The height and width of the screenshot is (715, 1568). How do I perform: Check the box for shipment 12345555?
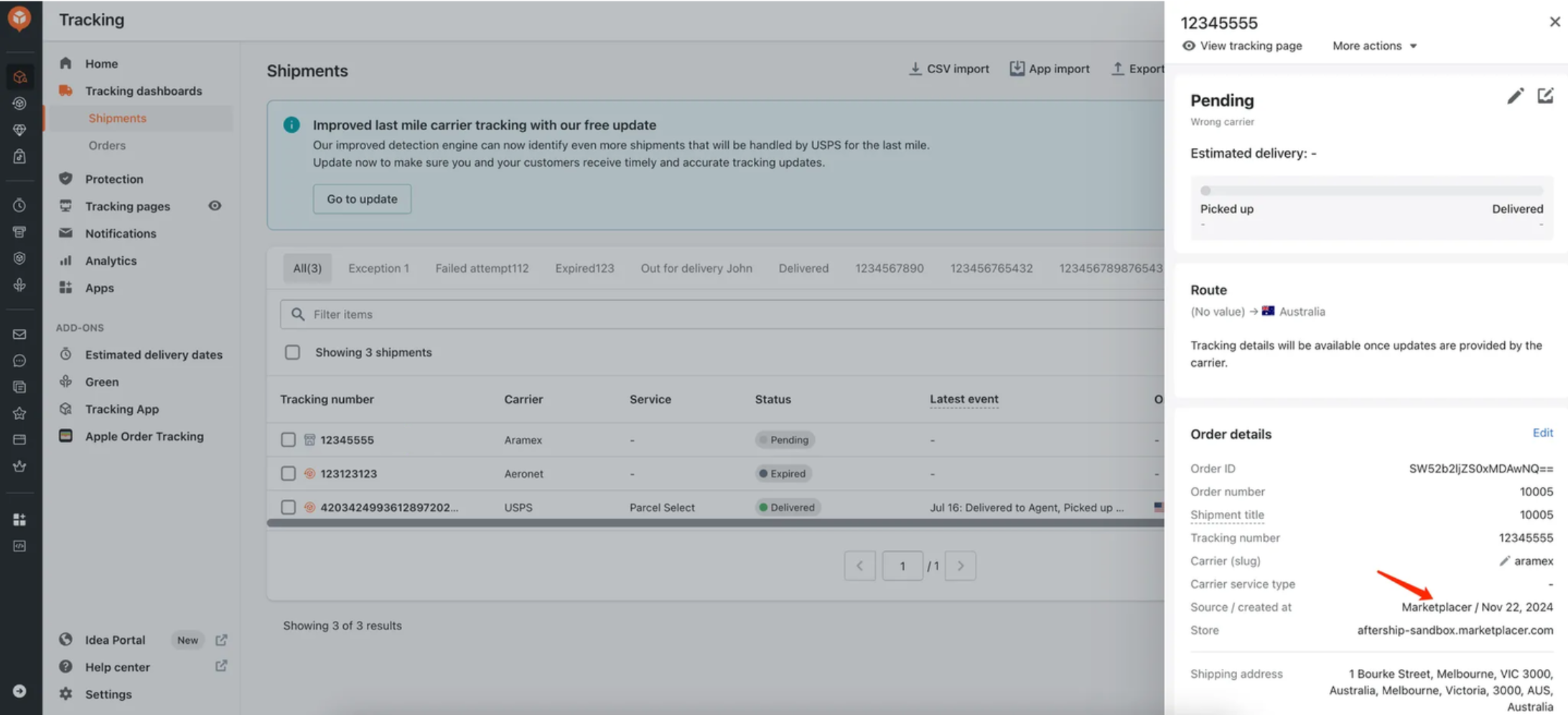(288, 440)
